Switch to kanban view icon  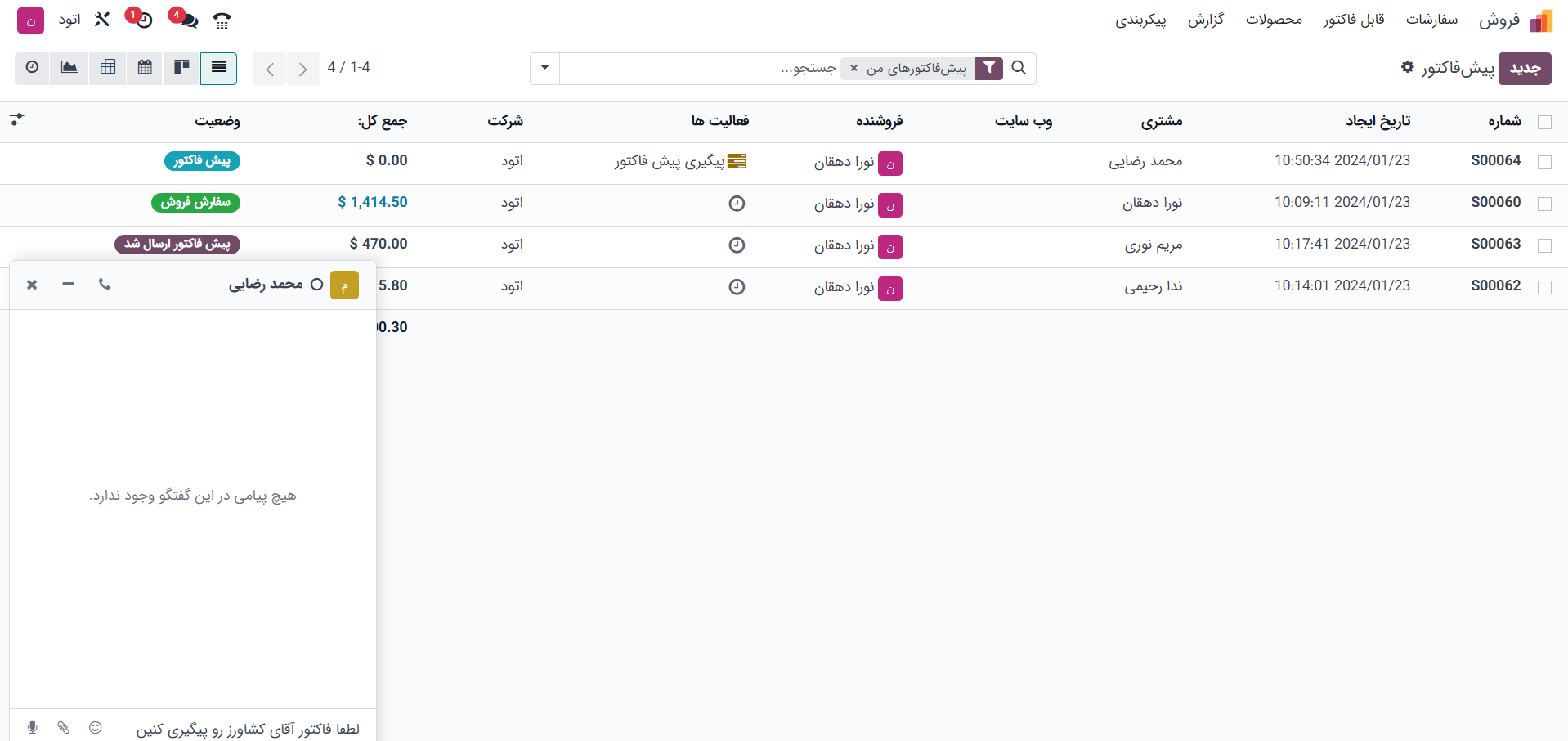point(181,68)
